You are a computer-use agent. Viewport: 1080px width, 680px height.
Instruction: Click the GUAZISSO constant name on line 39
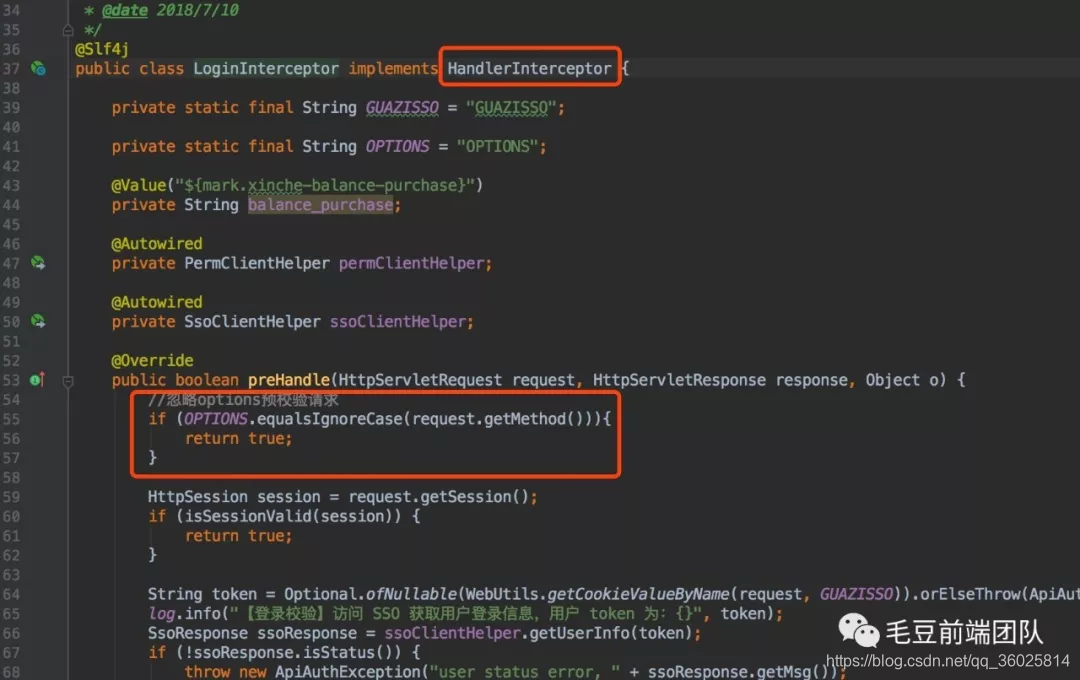402,108
